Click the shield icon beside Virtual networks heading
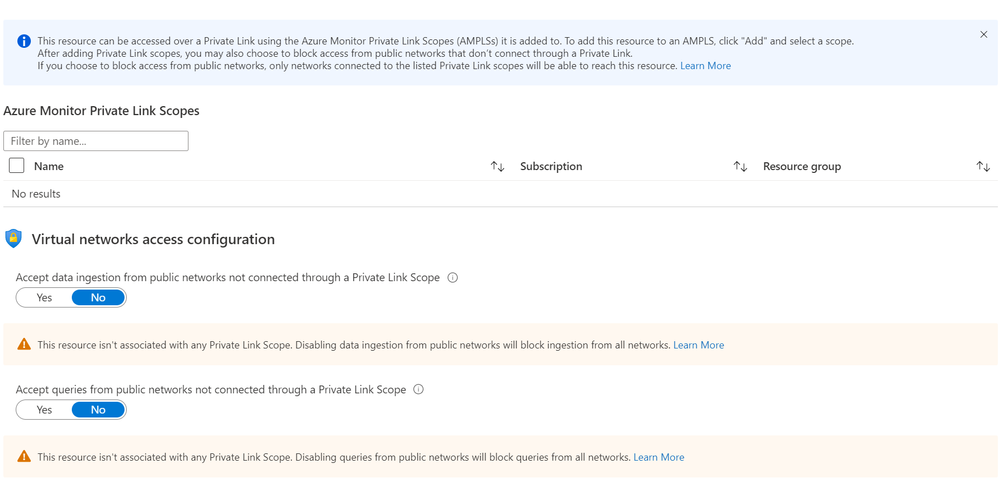Image resolution: width=999 pixels, height=495 pixels. [x=13, y=239]
